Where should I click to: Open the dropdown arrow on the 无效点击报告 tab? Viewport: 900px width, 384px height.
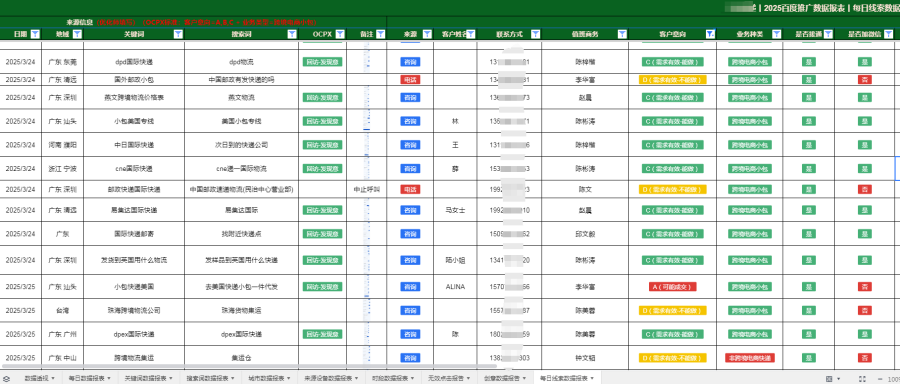469,379
